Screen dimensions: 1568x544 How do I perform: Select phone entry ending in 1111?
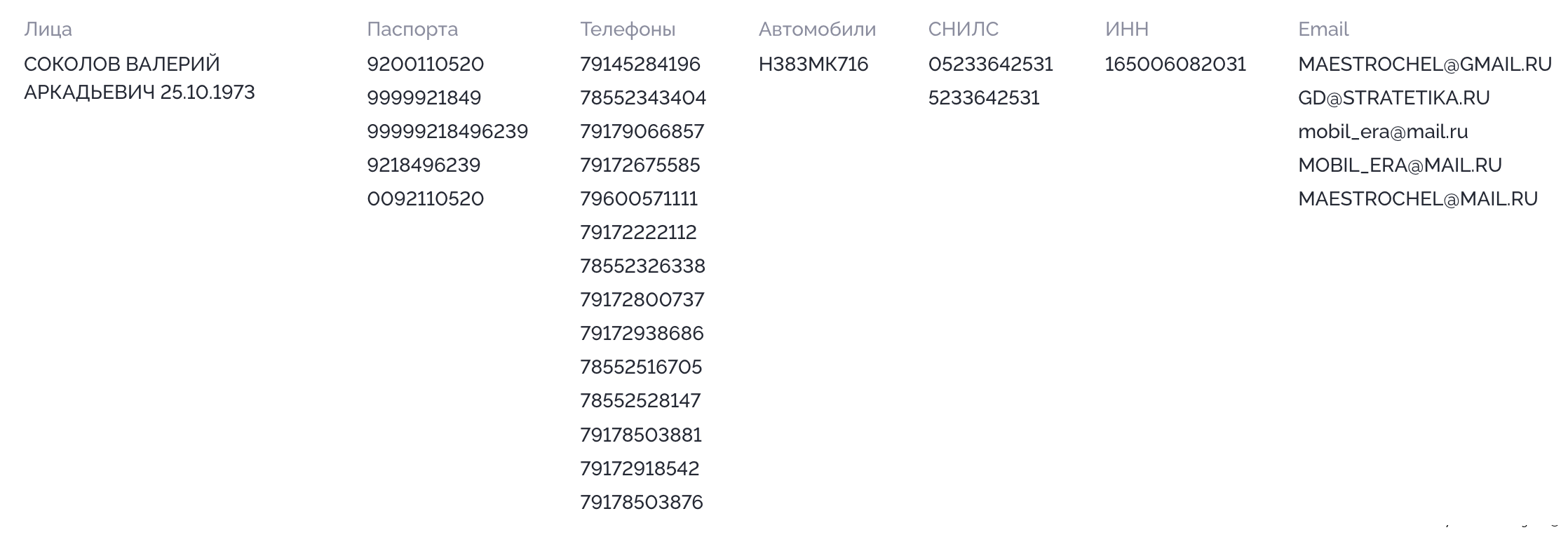coord(639,199)
